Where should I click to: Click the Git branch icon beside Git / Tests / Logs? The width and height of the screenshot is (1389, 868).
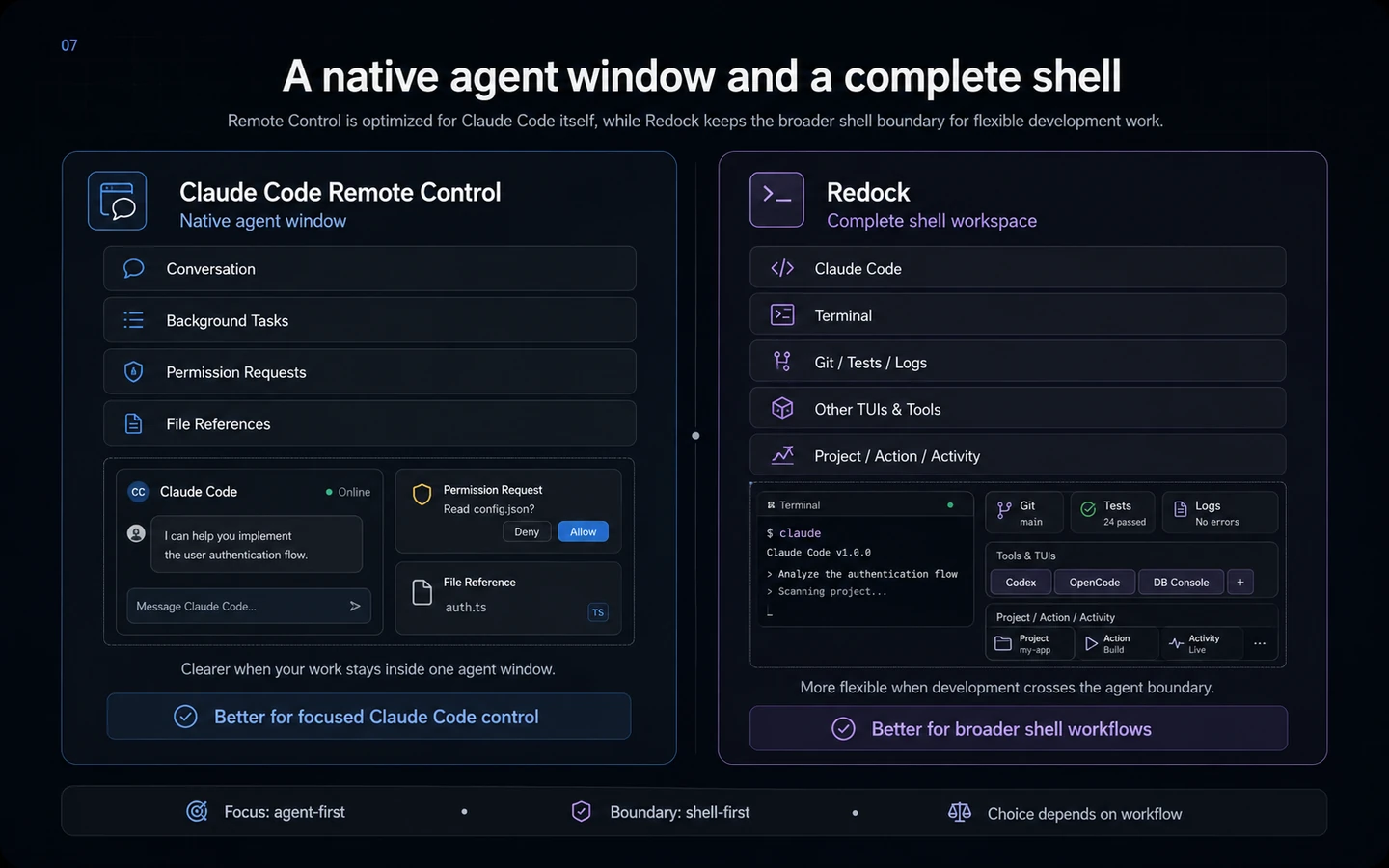point(782,362)
